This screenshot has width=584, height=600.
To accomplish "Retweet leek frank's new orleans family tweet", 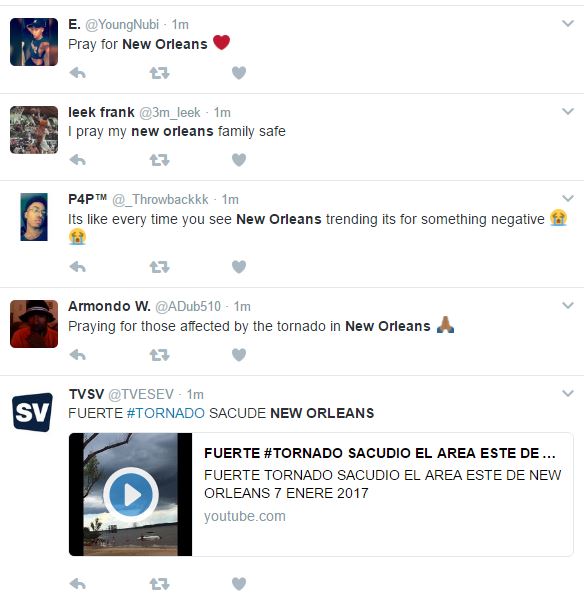I will click(159, 160).
